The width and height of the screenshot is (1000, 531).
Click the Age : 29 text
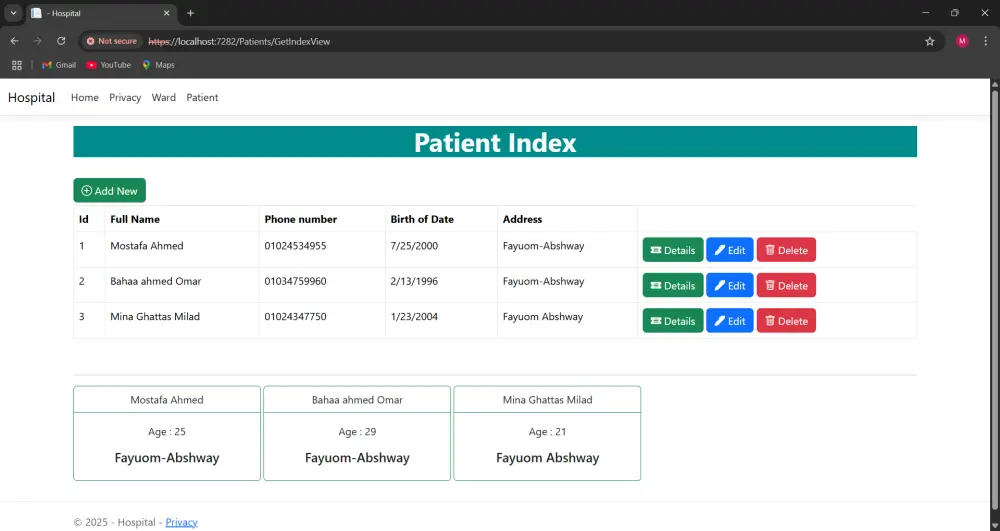357,432
